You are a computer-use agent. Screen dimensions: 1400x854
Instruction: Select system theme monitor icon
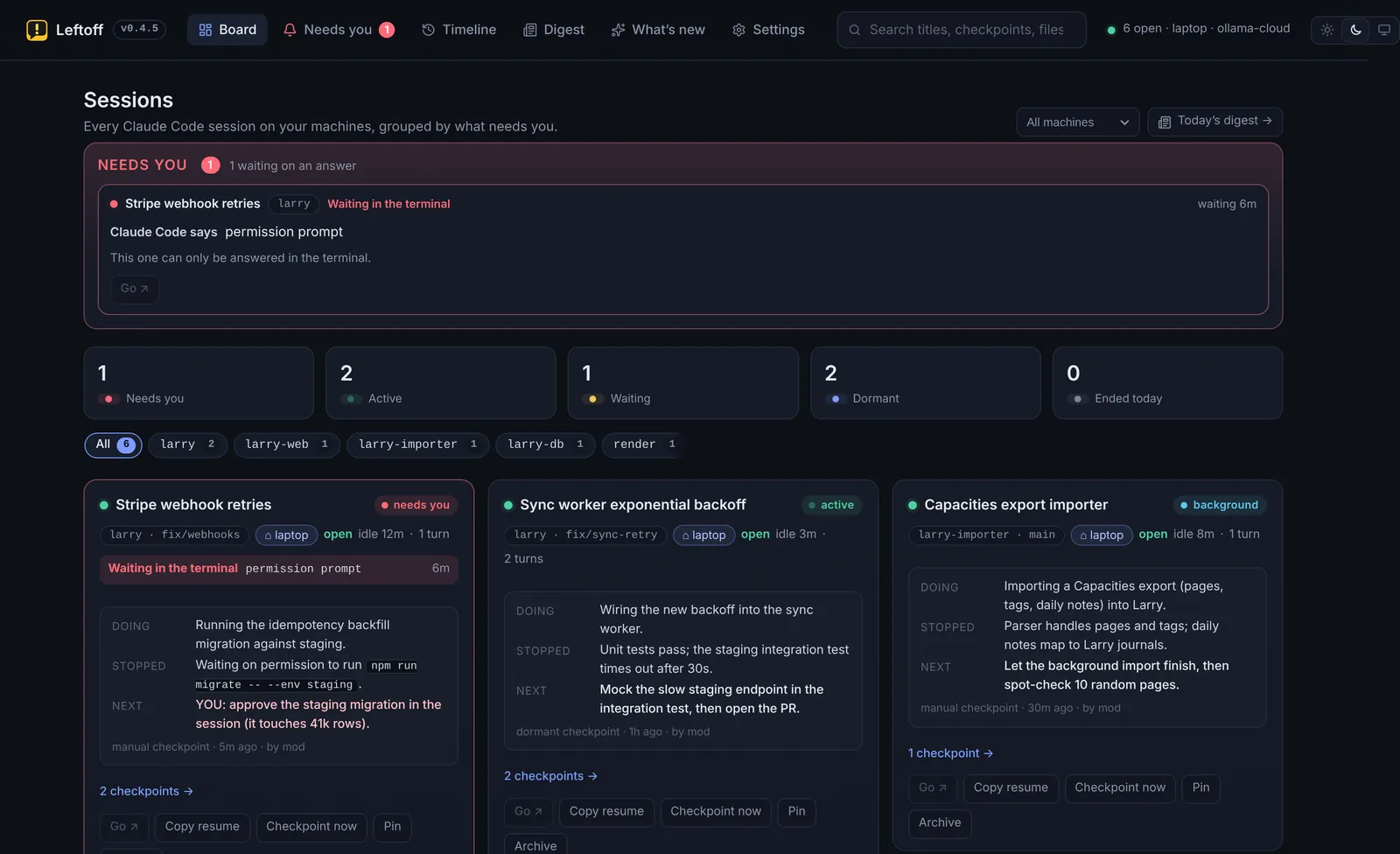(1384, 30)
